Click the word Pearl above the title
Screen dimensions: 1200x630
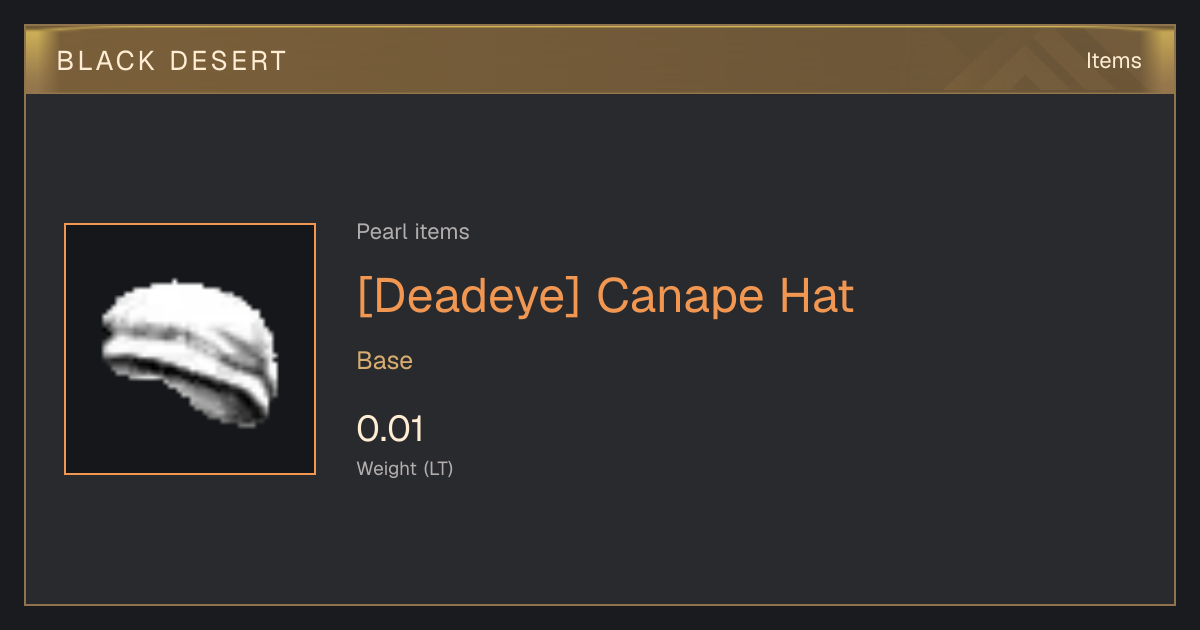(379, 232)
